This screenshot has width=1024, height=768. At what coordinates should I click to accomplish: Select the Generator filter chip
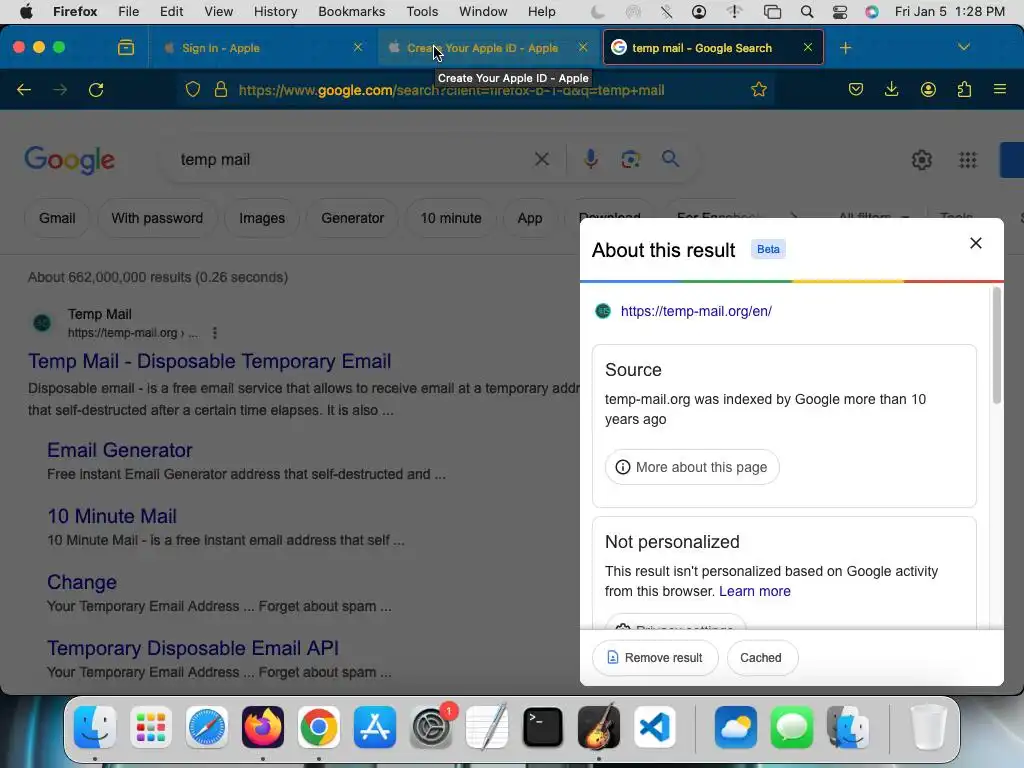tap(353, 218)
